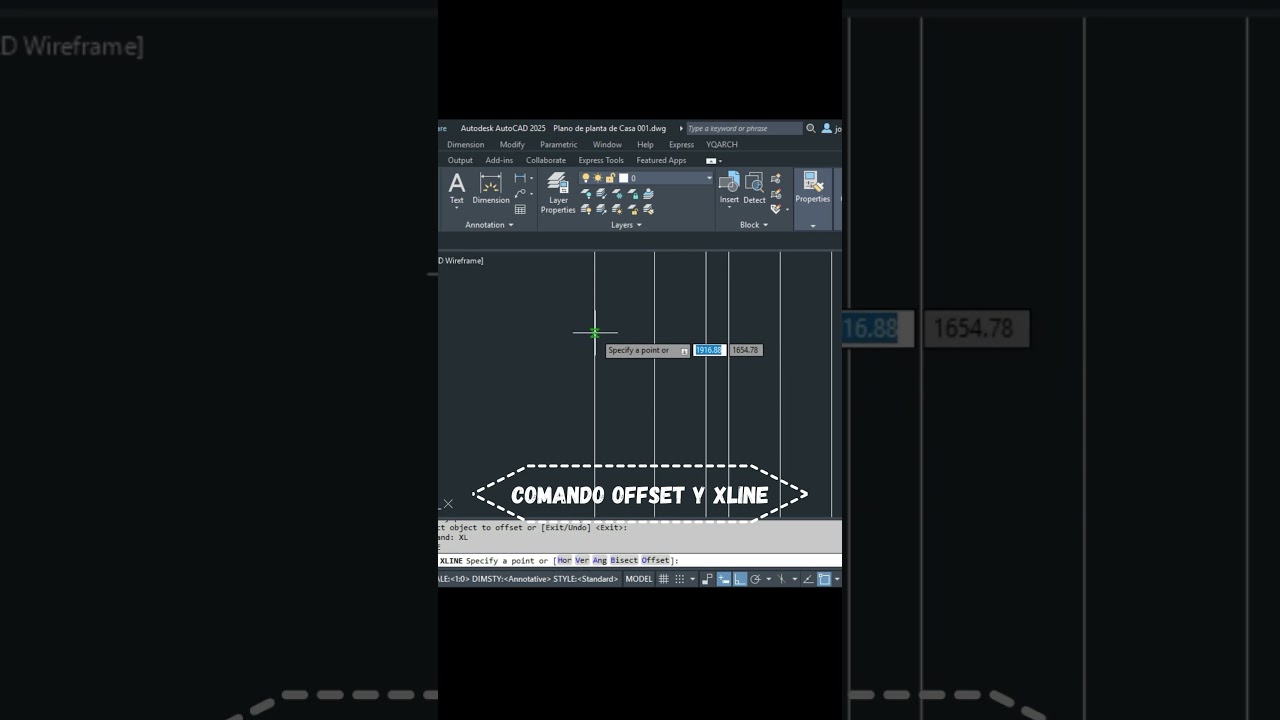
Task: Open linear dimension type dropdown arrow
Action: click(531, 178)
